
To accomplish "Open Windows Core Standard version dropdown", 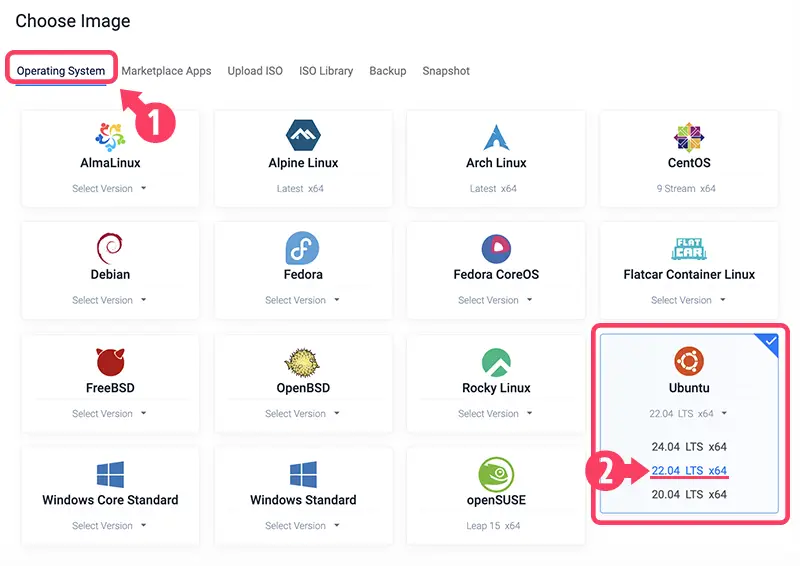I will click(109, 526).
